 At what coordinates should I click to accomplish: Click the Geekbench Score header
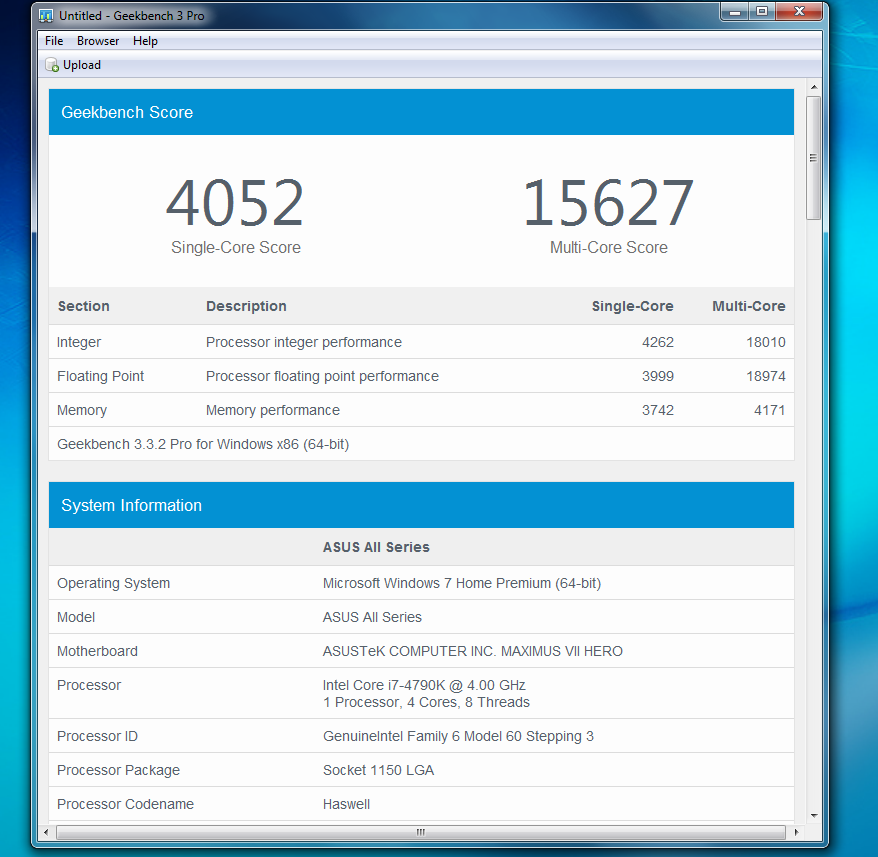click(x=421, y=112)
